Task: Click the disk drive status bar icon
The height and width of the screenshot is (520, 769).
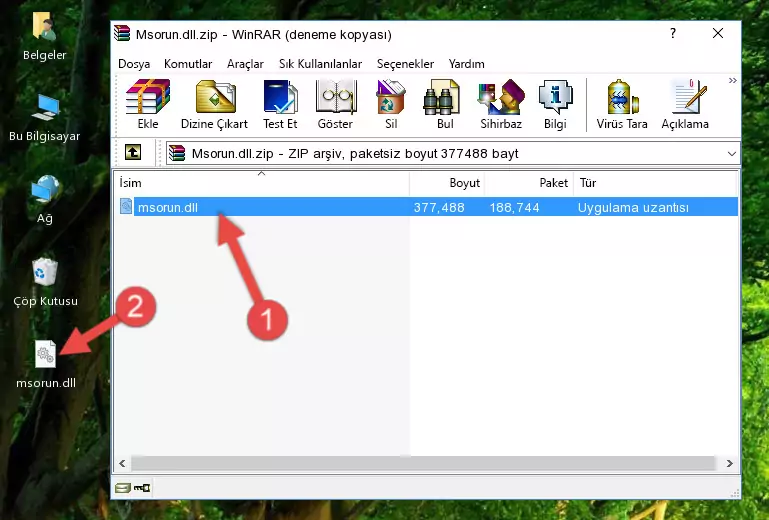Action: tap(123, 488)
